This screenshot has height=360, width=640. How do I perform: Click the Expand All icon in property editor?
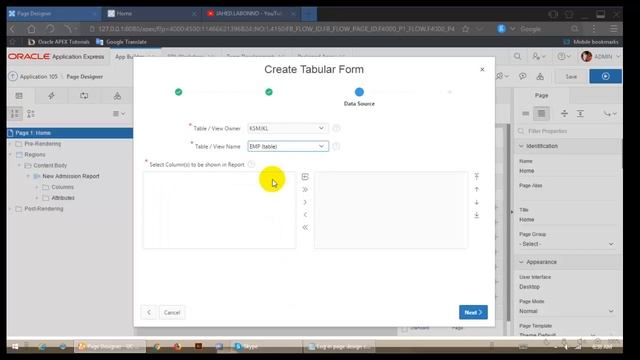point(580,113)
